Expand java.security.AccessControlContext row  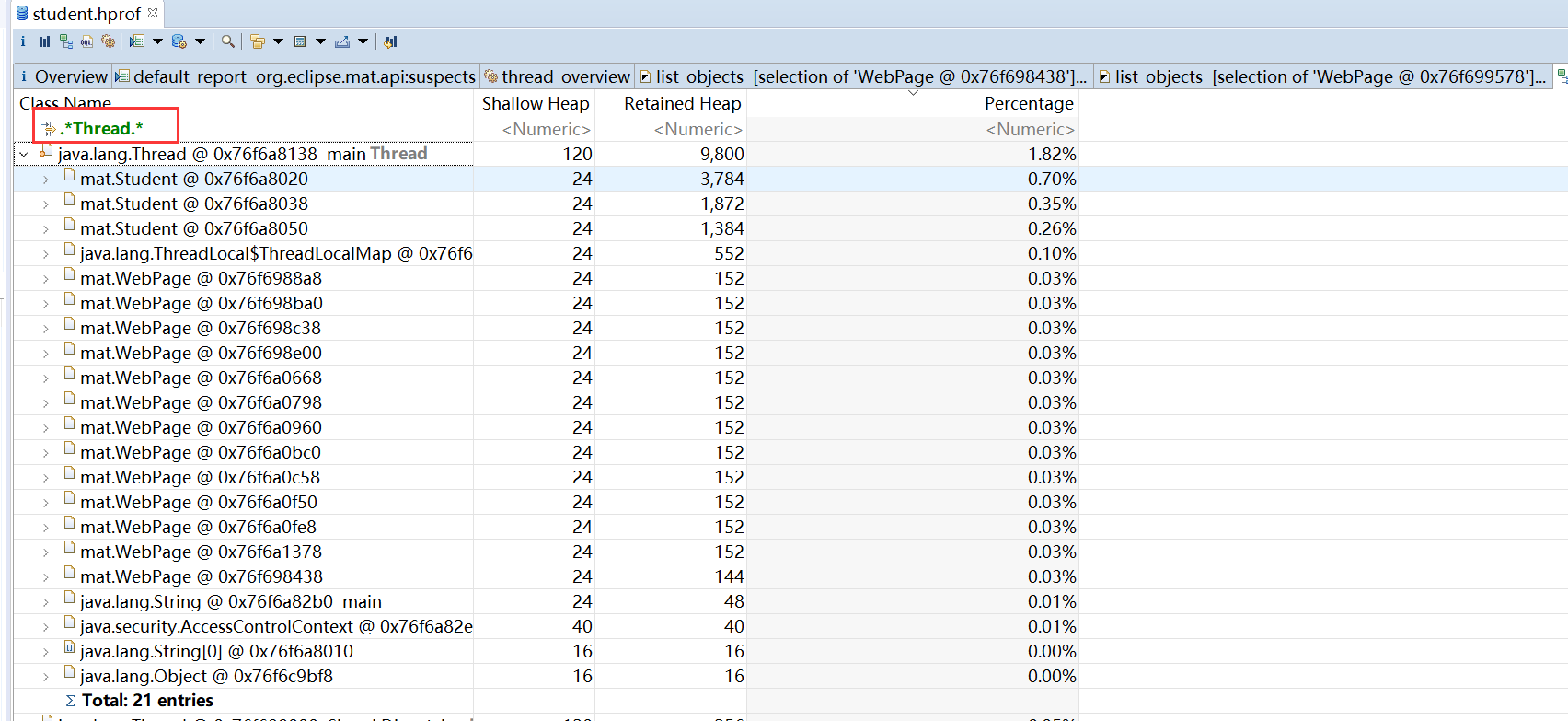click(45, 627)
